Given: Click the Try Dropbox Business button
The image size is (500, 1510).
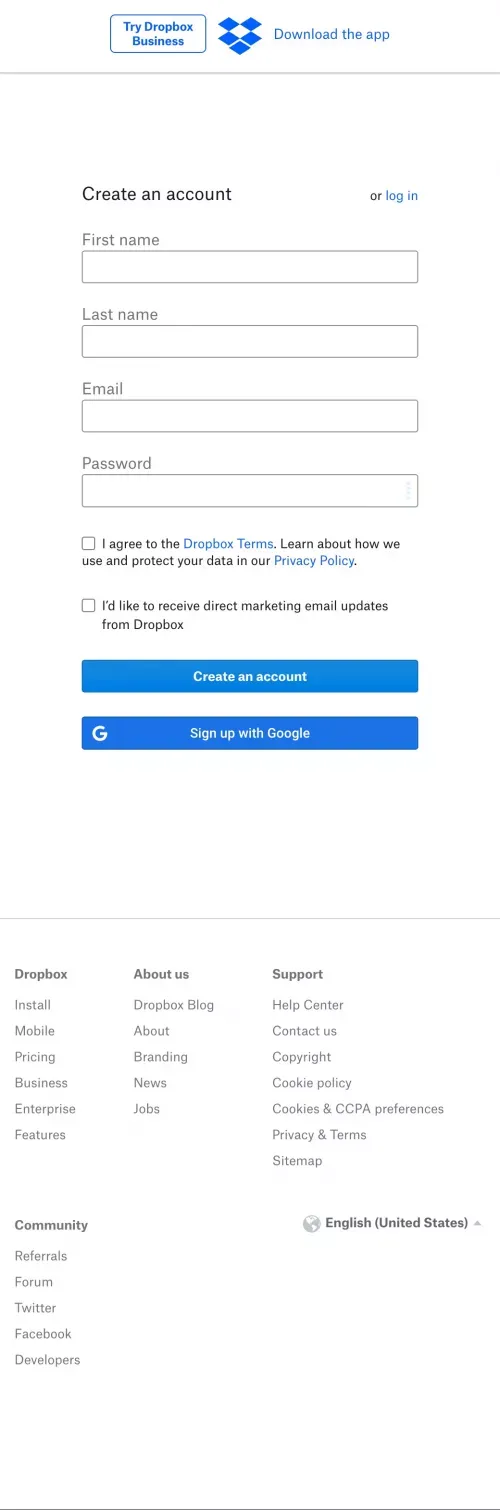Looking at the screenshot, I should pos(158,34).
